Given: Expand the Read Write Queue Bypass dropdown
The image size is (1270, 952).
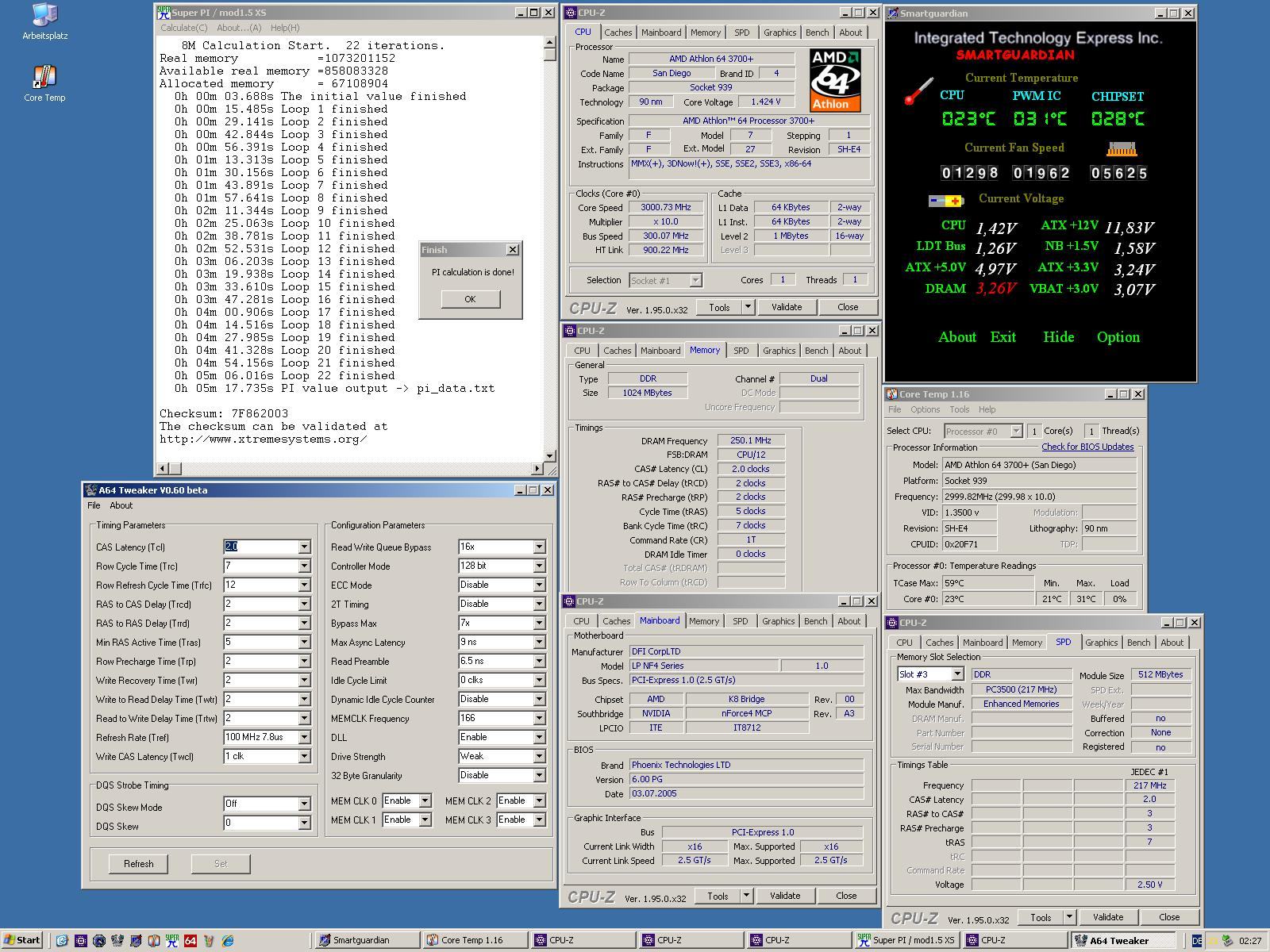Looking at the screenshot, I should point(539,547).
